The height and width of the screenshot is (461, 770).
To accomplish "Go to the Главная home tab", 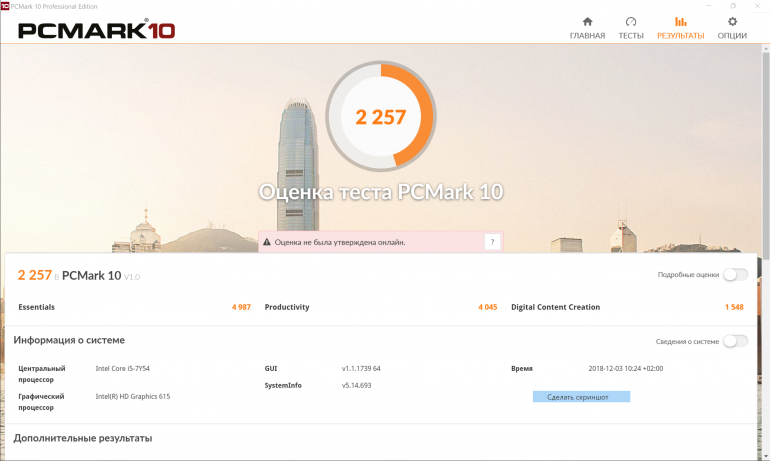I will (587, 28).
